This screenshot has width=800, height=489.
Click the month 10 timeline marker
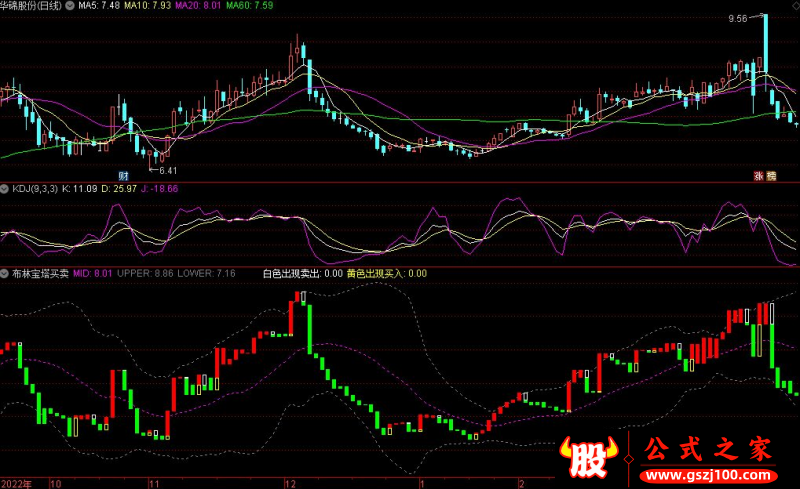(56, 483)
